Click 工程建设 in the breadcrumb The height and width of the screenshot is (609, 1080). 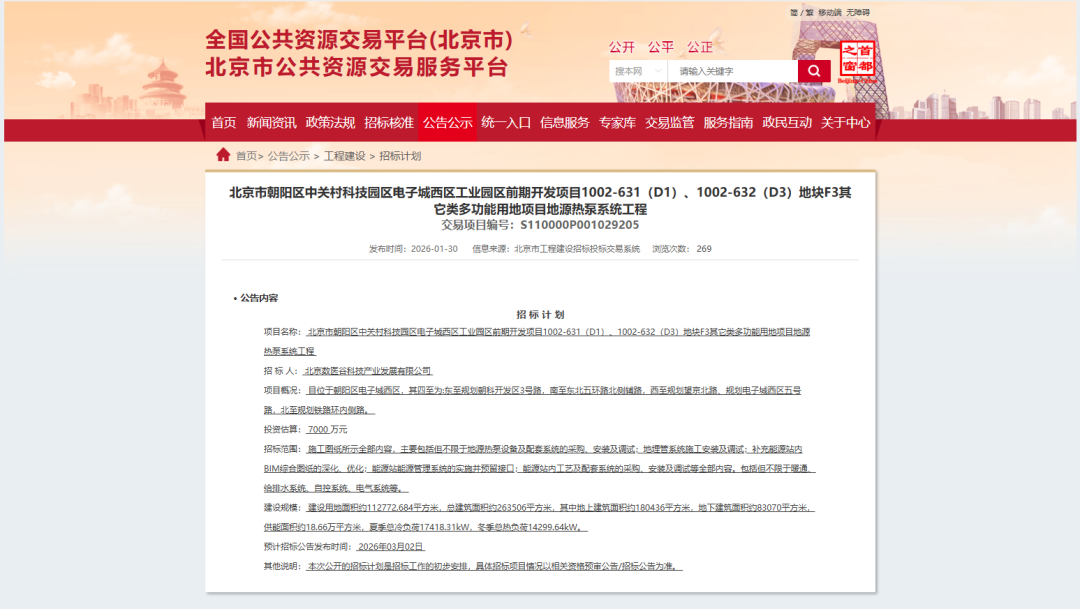pyautogui.click(x=344, y=156)
